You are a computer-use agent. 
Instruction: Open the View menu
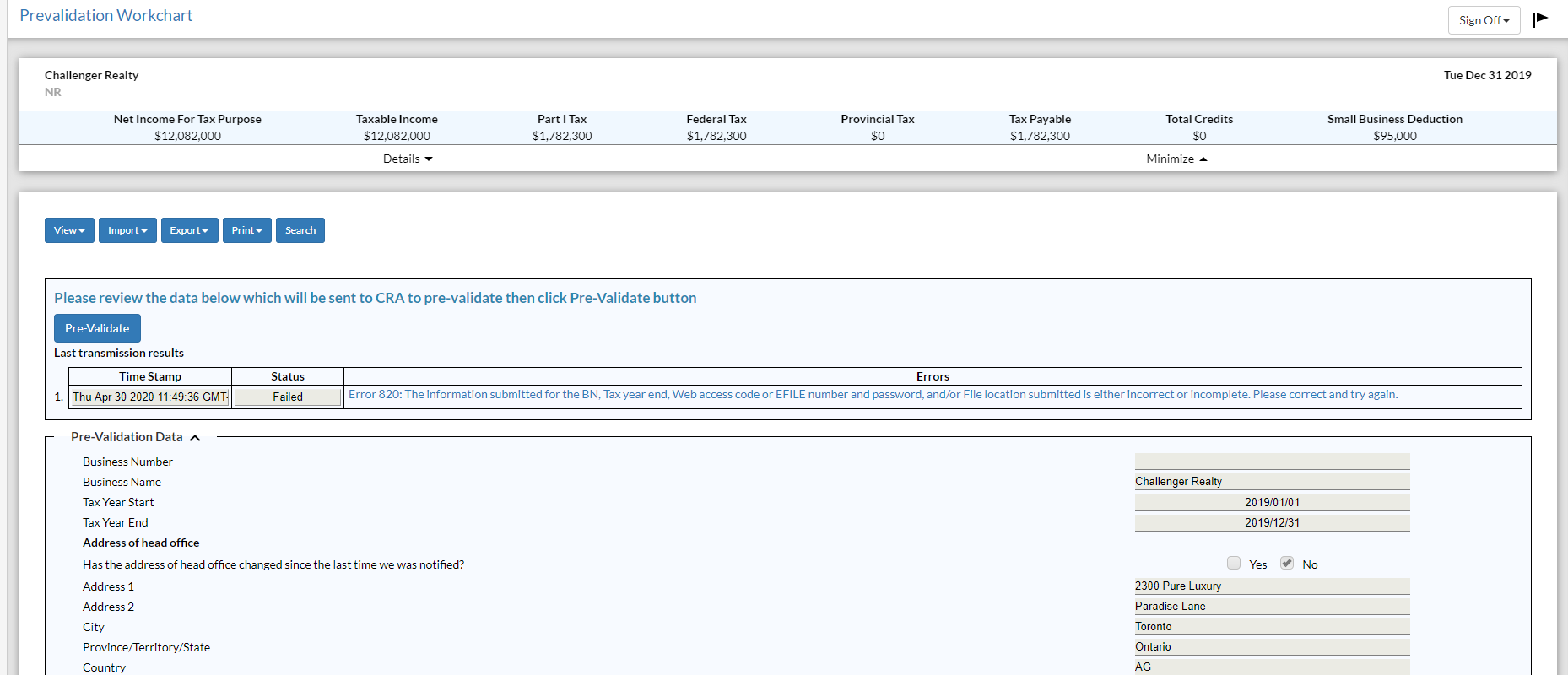point(69,230)
